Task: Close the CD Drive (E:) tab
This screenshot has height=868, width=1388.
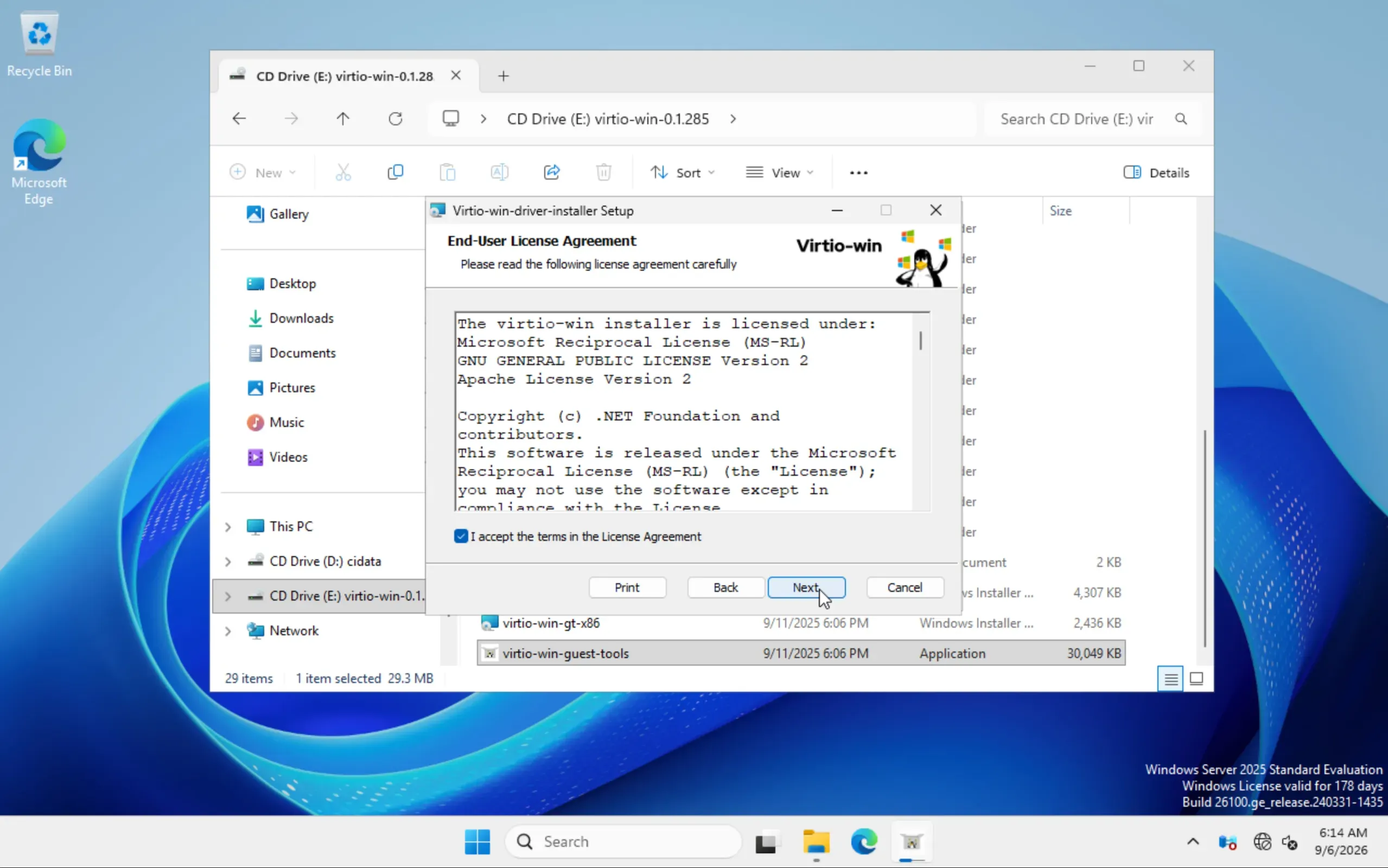Action: pos(456,75)
